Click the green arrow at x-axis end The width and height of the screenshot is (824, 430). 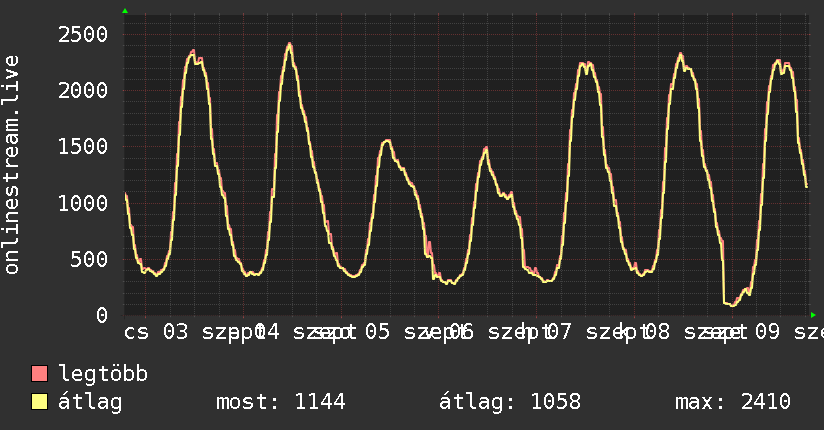813,315
